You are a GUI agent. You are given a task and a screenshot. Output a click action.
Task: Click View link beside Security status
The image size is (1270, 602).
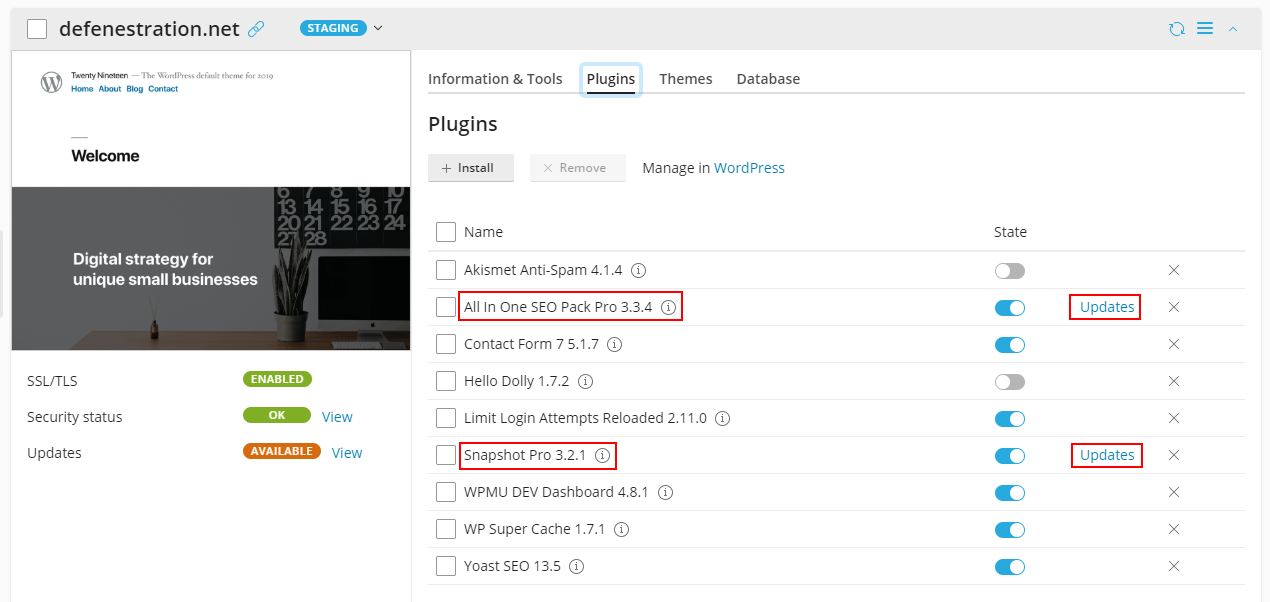(337, 417)
